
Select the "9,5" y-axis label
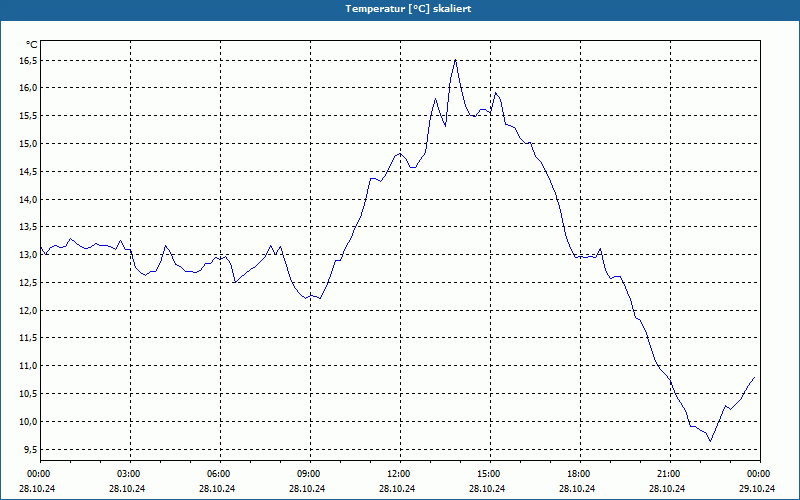pyautogui.click(x=31, y=449)
